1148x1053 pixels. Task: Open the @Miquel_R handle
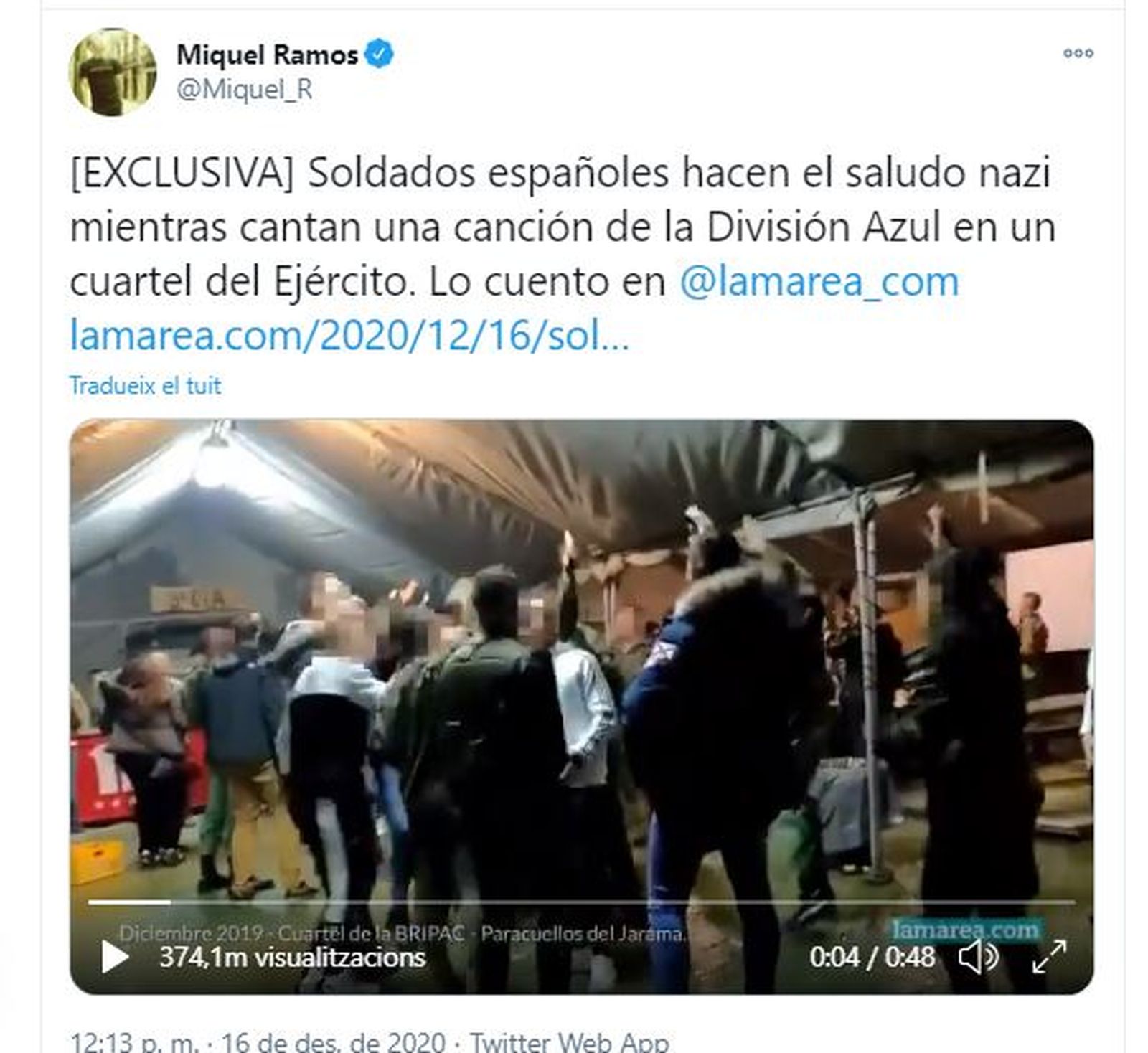pyautogui.click(x=244, y=90)
